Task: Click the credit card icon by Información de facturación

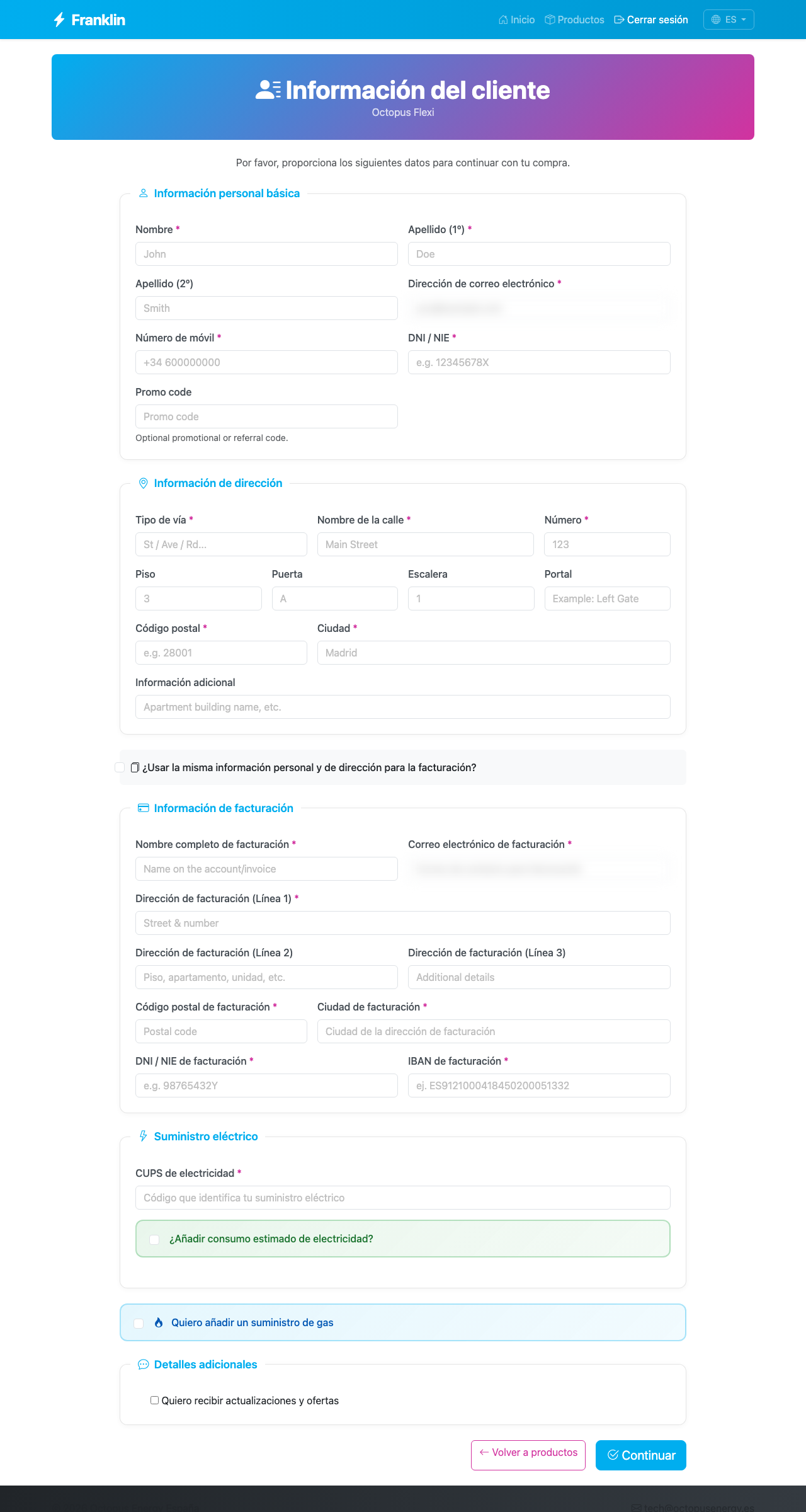Action: pyautogui.click(x=144, y=808)
